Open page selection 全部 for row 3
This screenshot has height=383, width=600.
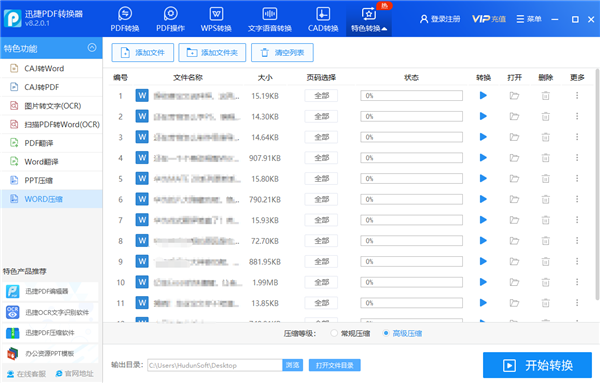tap(321, 137)
